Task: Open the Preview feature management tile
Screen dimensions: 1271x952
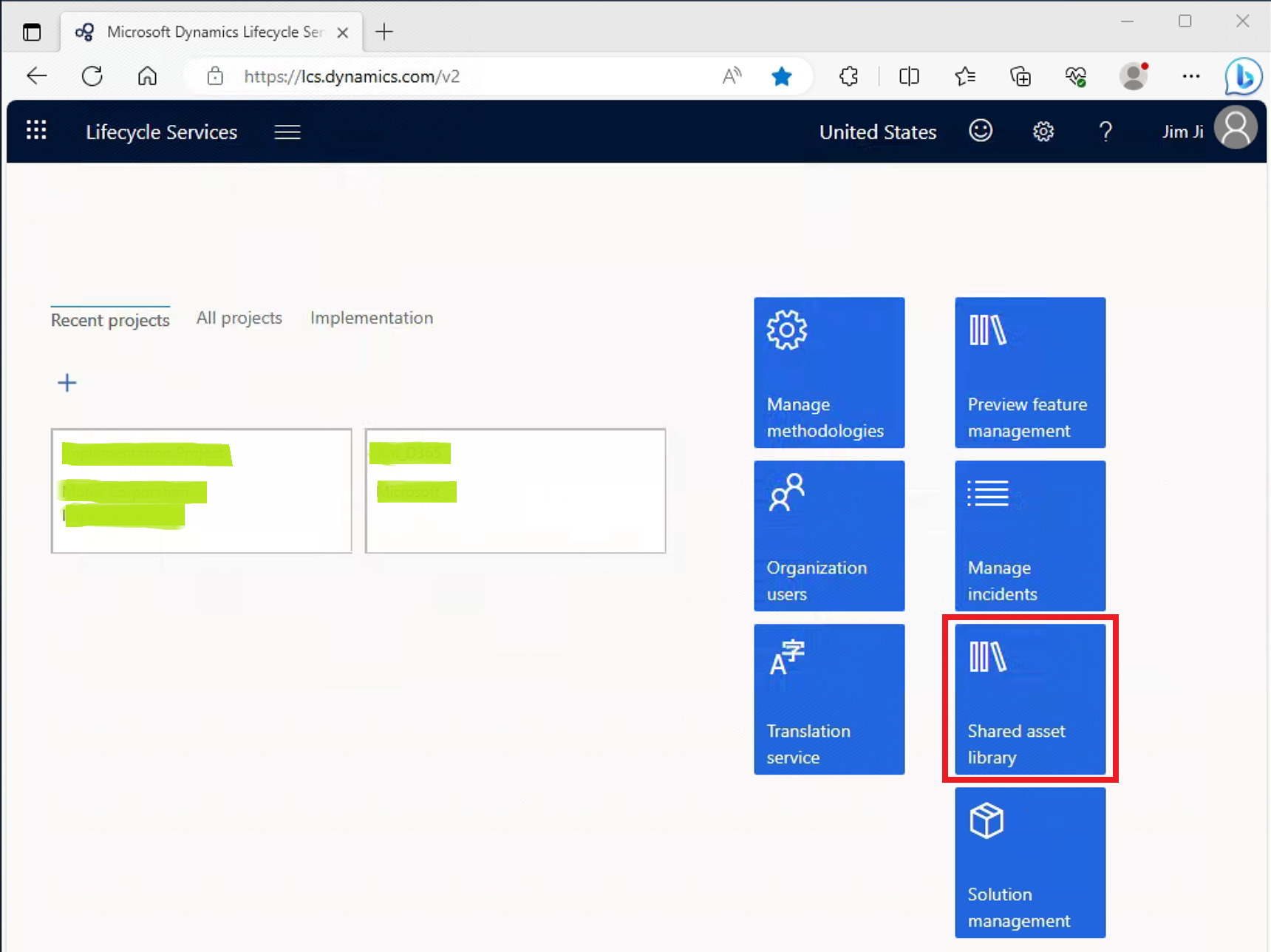Action: [1030, 373]
